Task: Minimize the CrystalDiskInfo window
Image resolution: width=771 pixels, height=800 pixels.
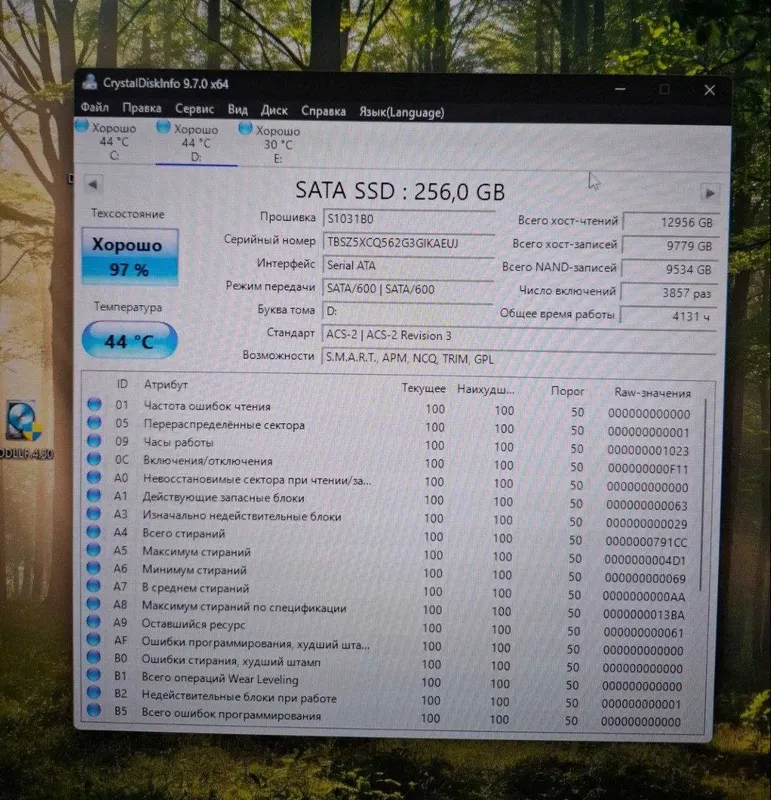Action: tap(620, 89)
